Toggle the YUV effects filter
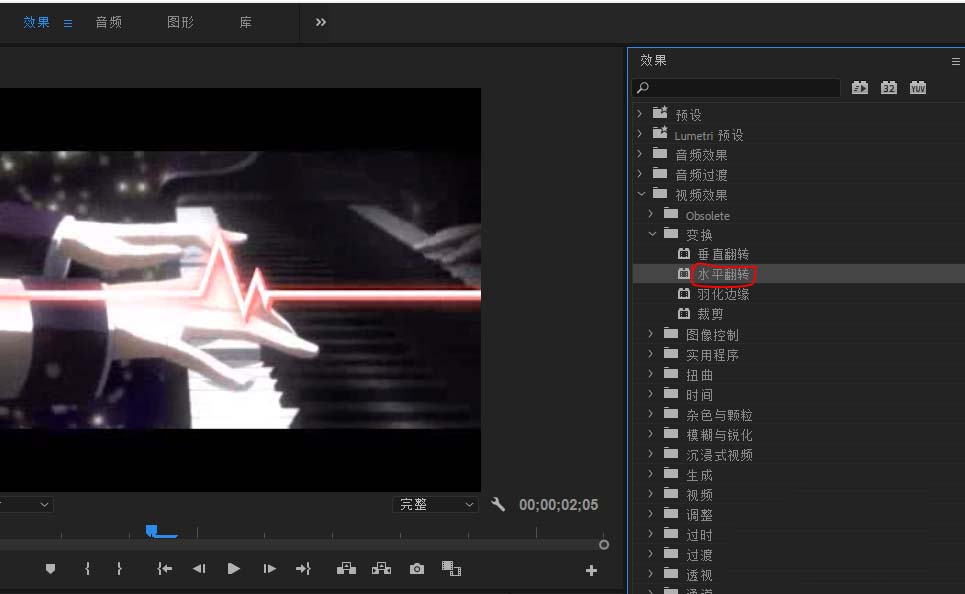Image resolution: width=965 pixels, height=594 pixels. point(918,88)
